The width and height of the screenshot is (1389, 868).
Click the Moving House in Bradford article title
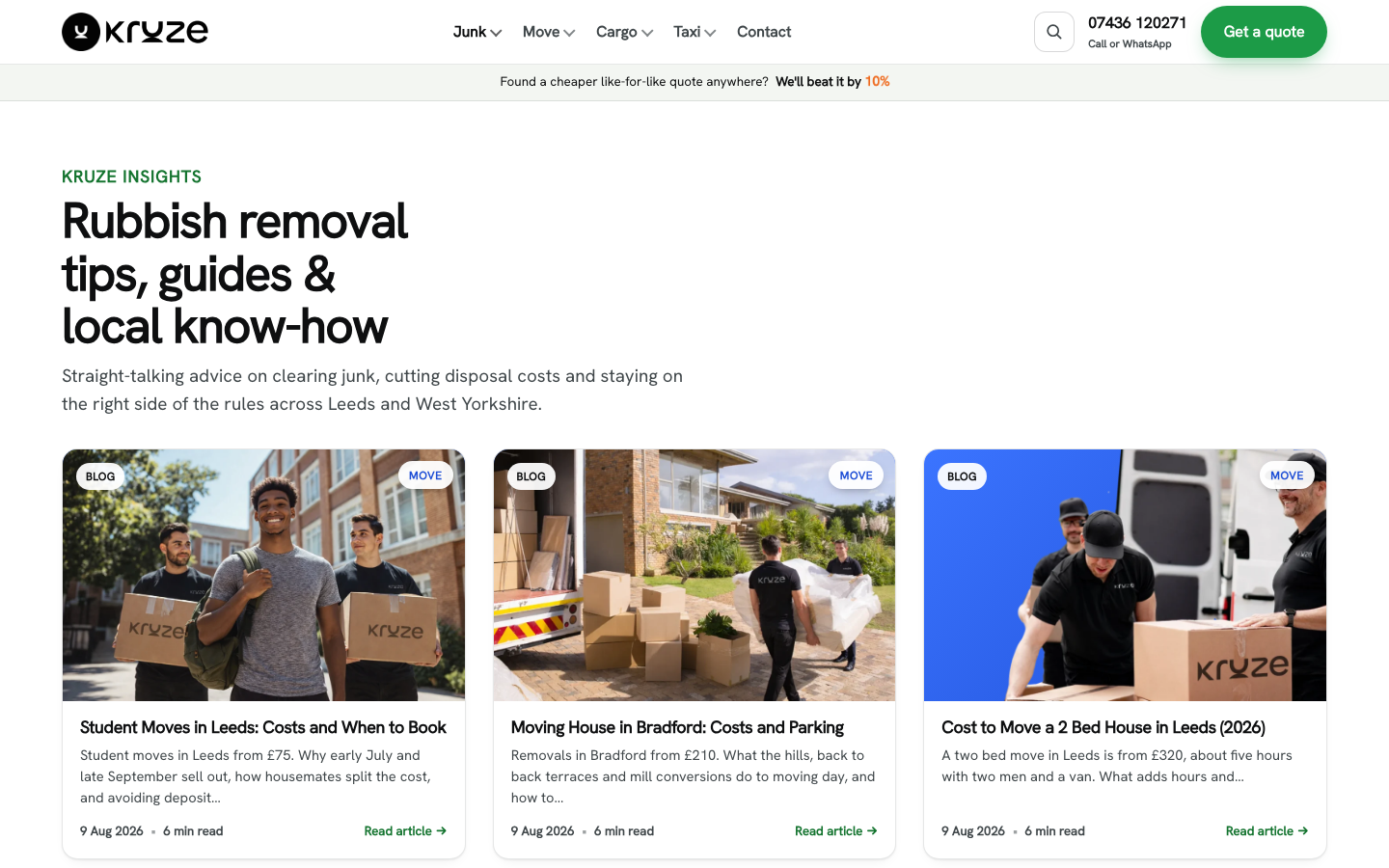677,727
